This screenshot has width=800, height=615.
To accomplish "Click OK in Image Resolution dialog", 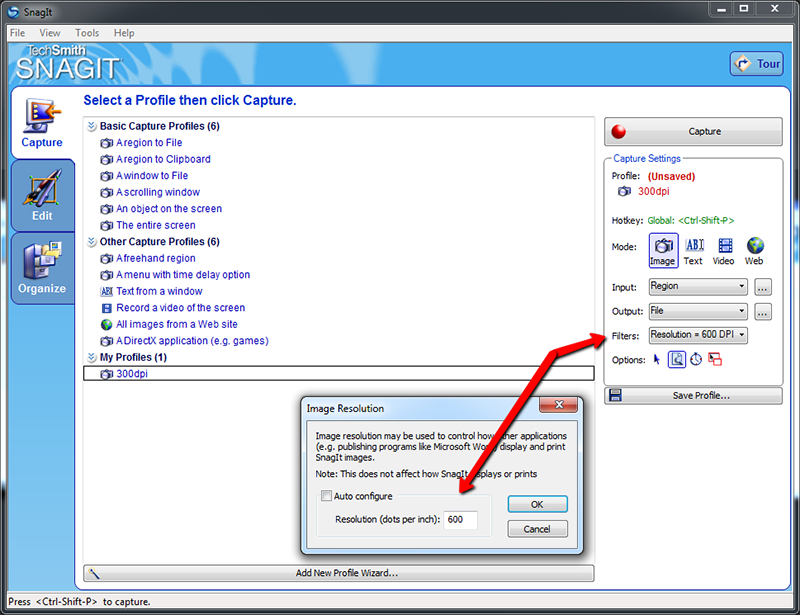I will (537, 504).
